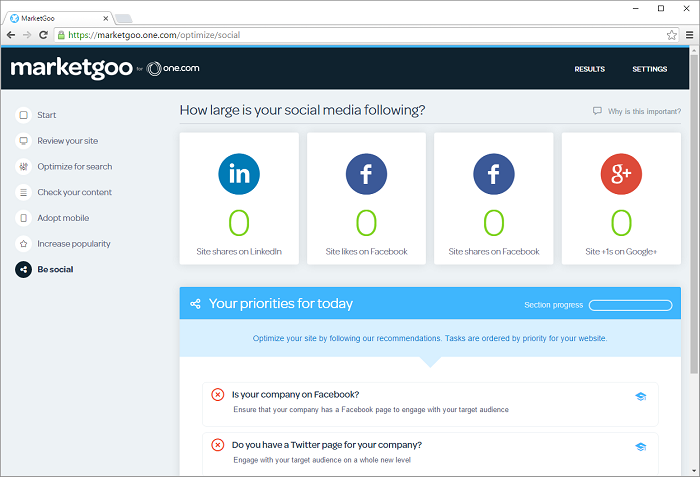The image size is (700, 477).
Task: Expand the 'Is your company on Facebook?' task
Action: (430, 404)
